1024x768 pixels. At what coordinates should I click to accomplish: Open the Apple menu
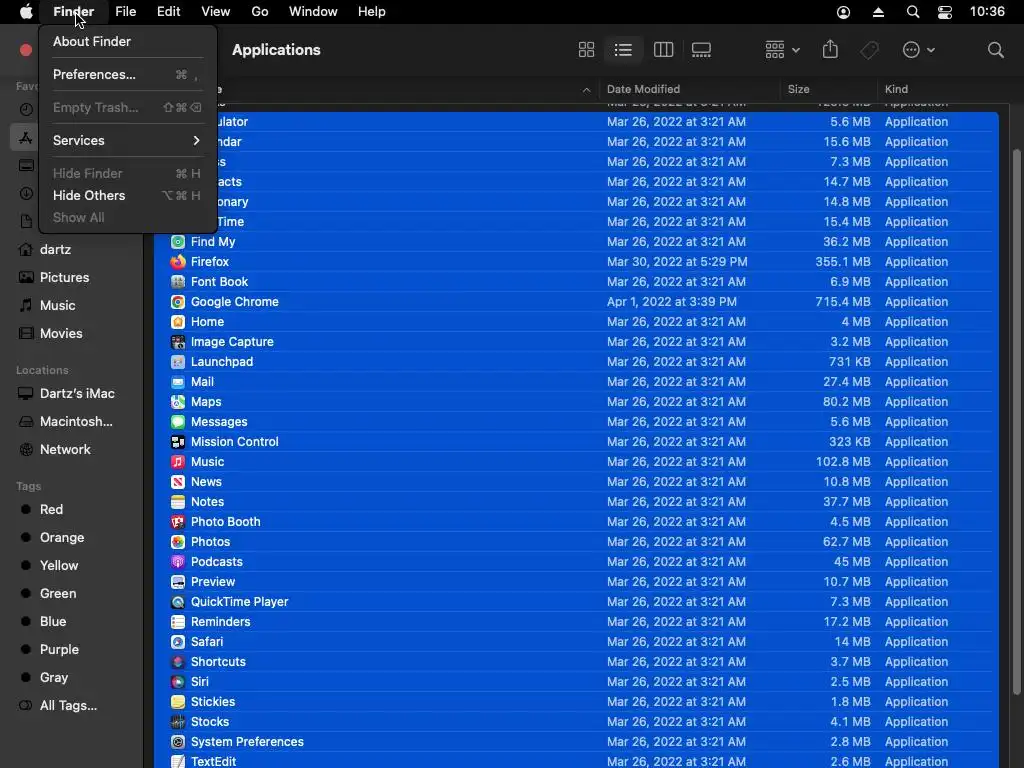tap(26, 12)
